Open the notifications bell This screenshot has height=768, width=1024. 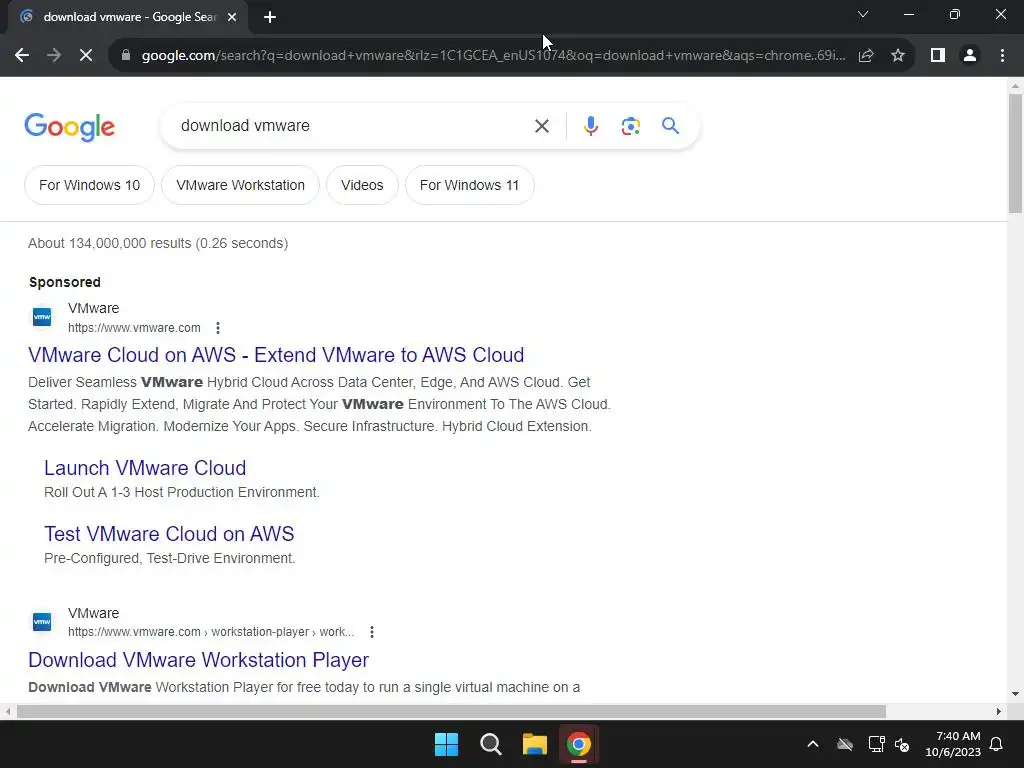point(997,744)
